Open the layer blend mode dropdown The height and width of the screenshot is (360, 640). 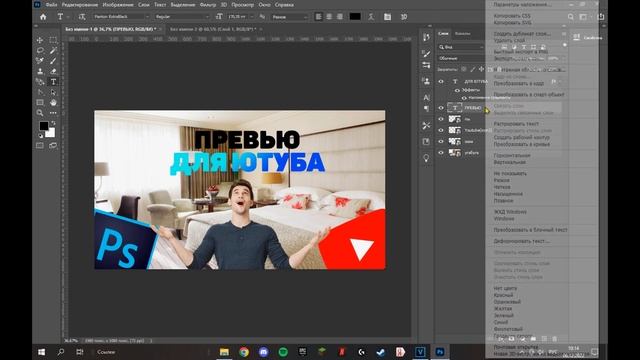click(461, 58)
